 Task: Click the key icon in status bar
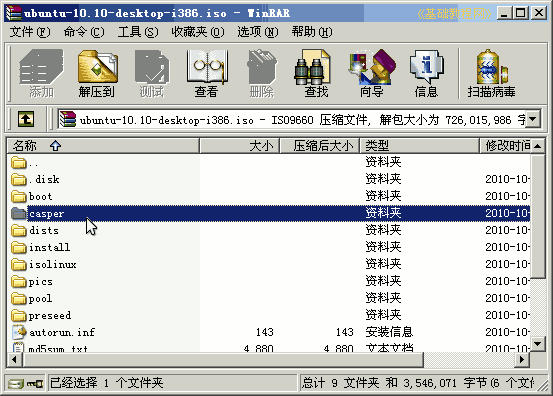tap(35, 383)
